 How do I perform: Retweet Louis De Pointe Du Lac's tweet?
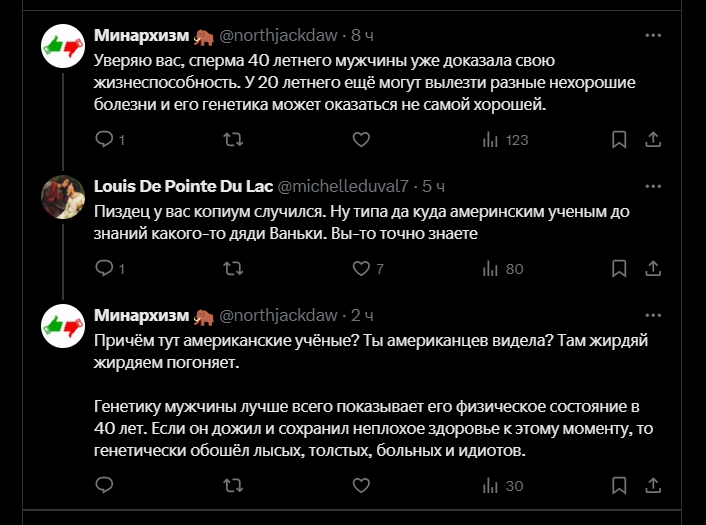tap(232, 268)
